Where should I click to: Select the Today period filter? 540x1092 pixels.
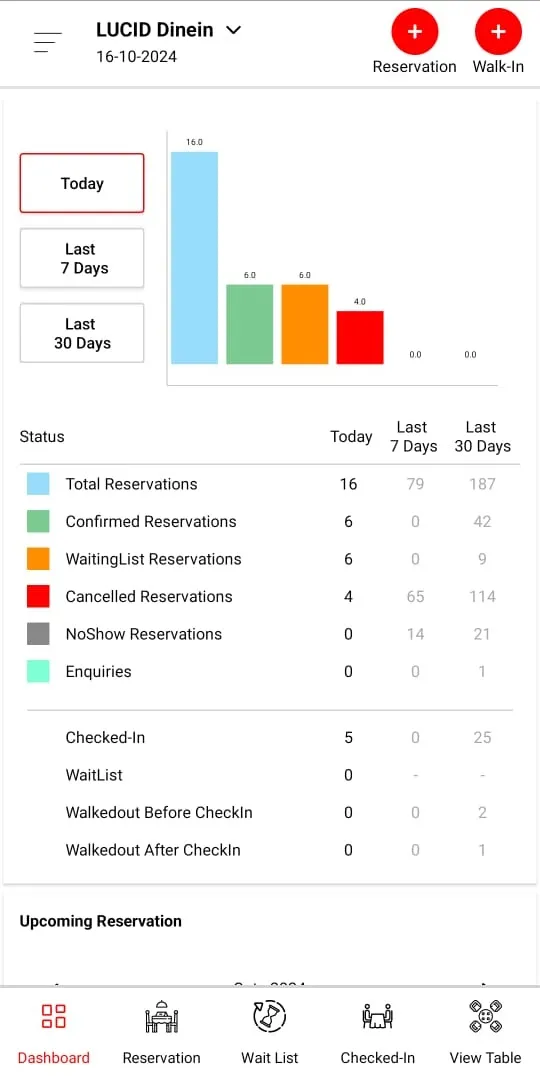[x=82, y=183]
